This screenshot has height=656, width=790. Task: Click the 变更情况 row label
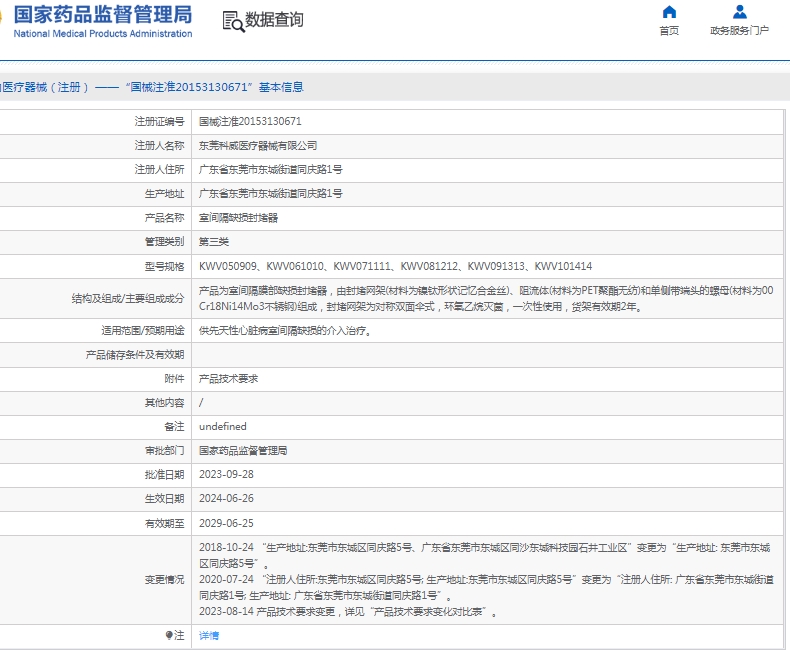164,579
